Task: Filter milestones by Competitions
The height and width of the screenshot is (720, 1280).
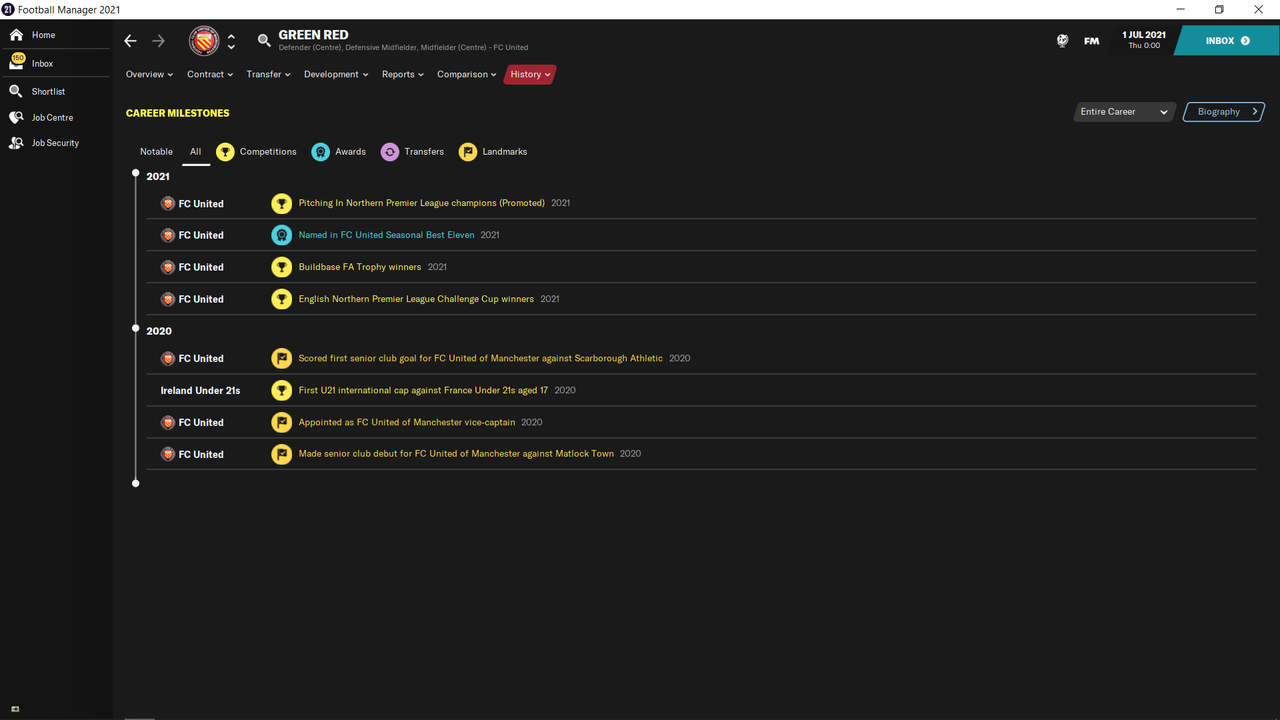Action: click(x=257, y=152)
